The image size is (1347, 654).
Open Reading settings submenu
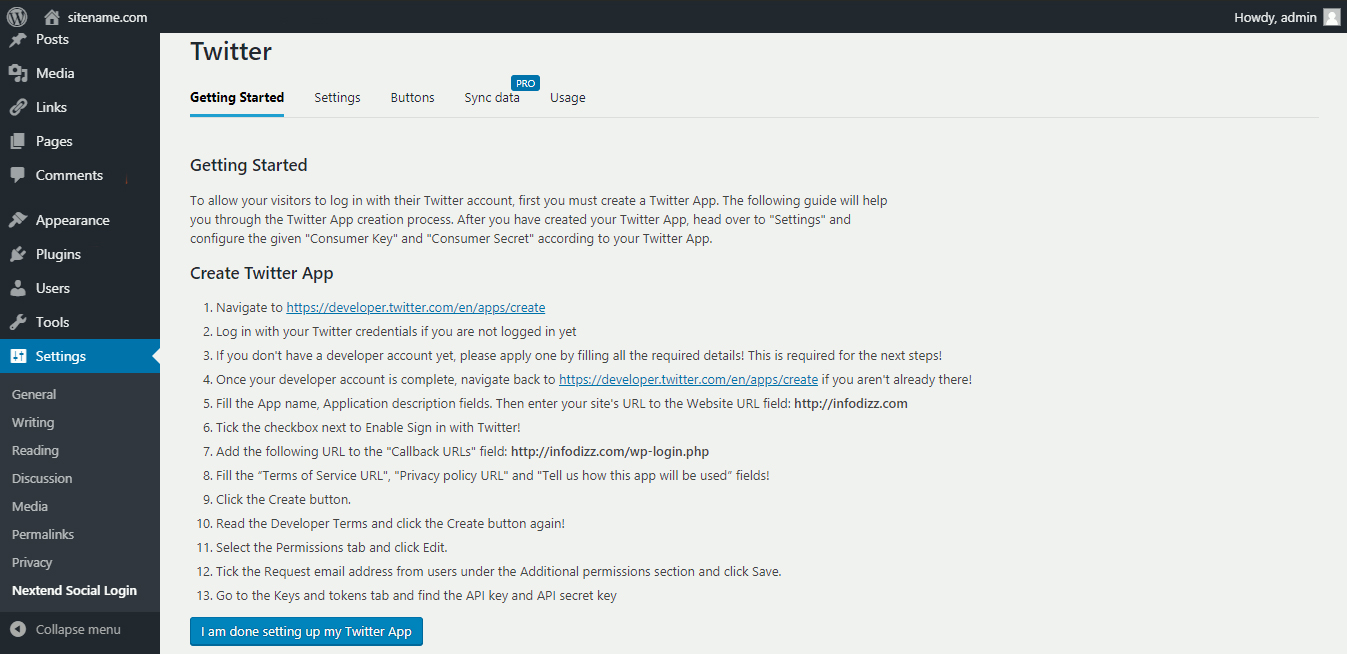point(35,450)
